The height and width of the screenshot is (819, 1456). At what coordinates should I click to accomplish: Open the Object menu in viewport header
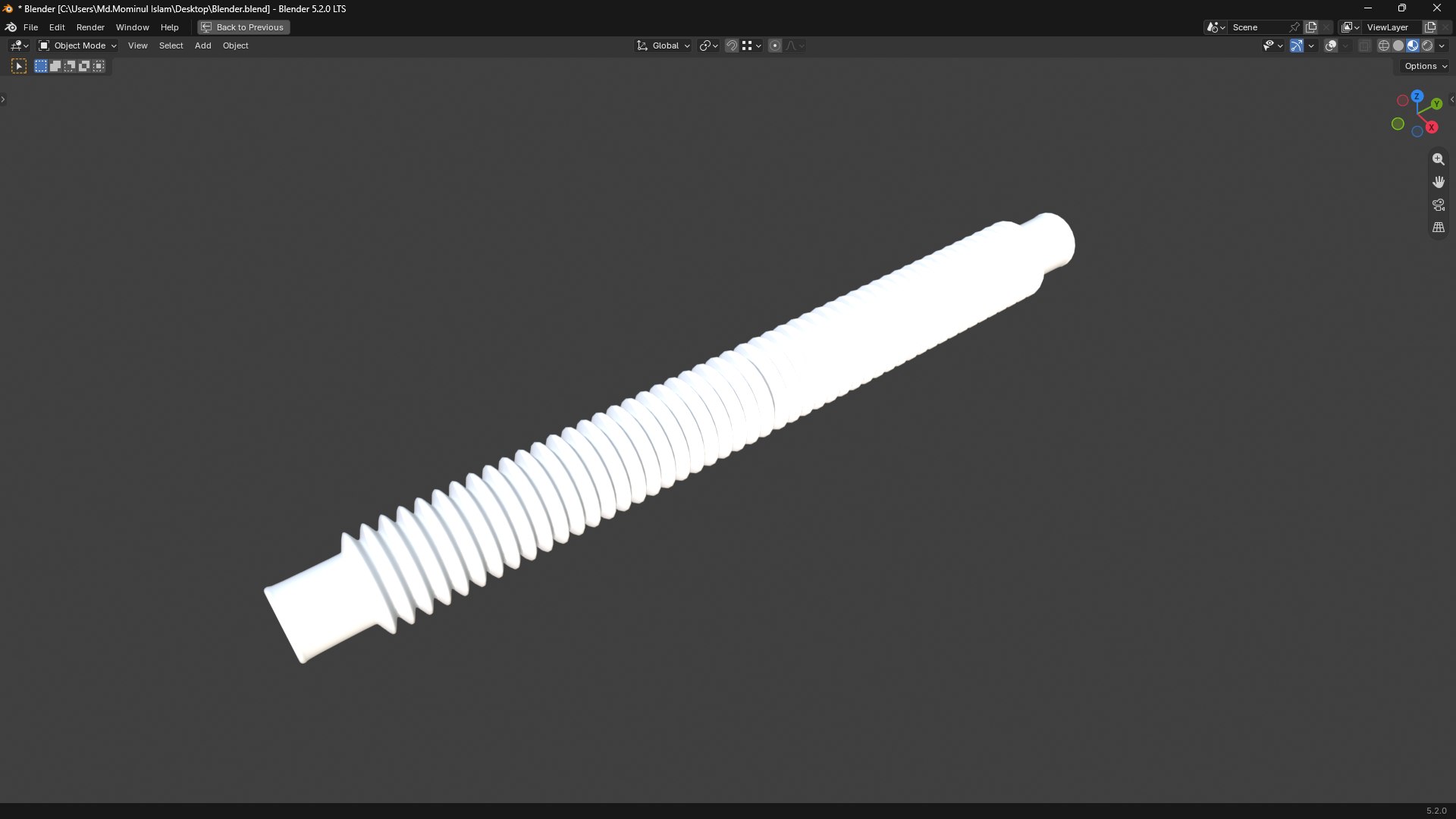point(235,46)
